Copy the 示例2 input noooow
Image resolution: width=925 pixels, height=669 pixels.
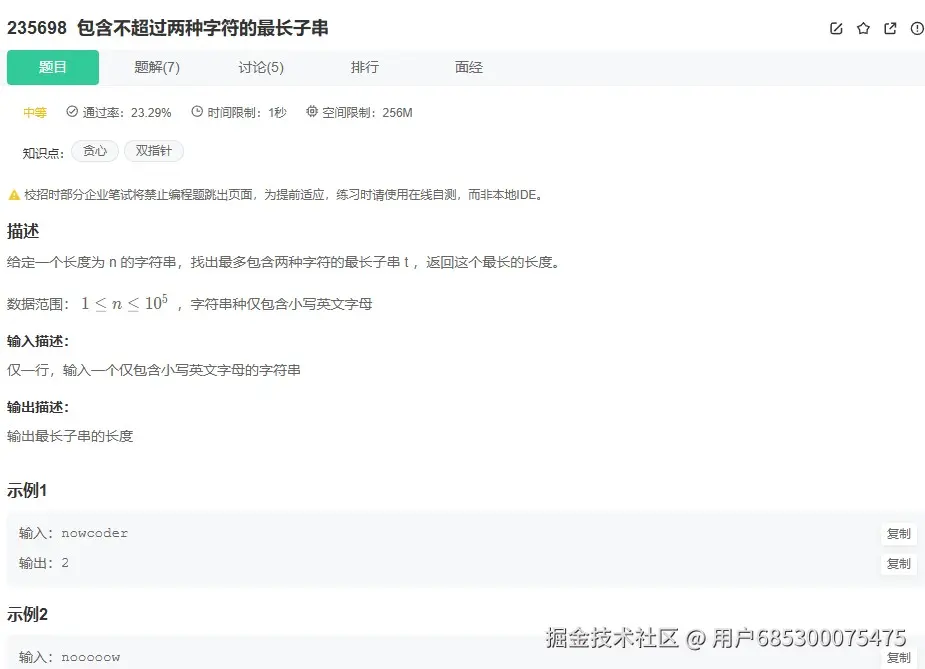897,657
